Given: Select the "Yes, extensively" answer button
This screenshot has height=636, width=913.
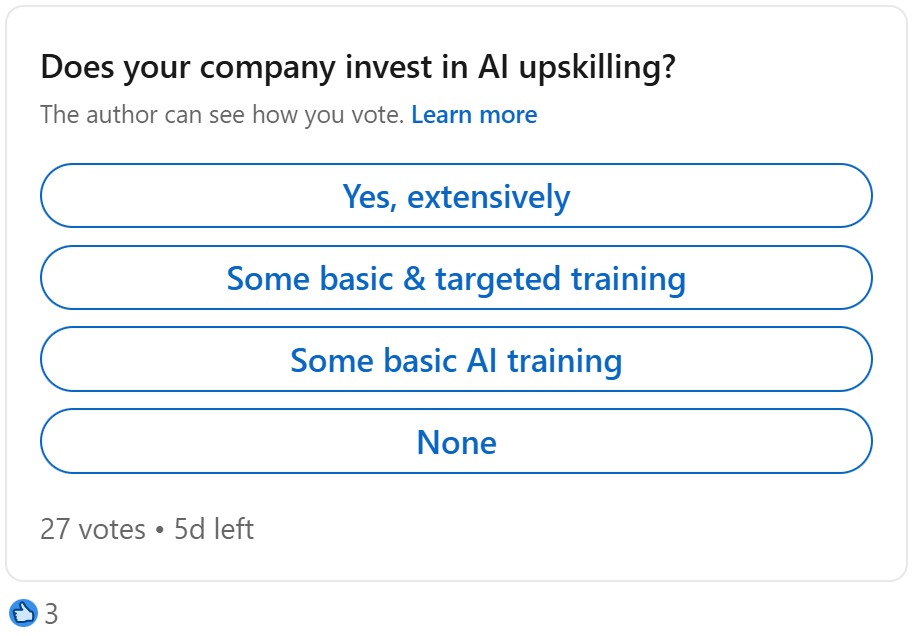Looking at the screenshot, I should 456,196.
